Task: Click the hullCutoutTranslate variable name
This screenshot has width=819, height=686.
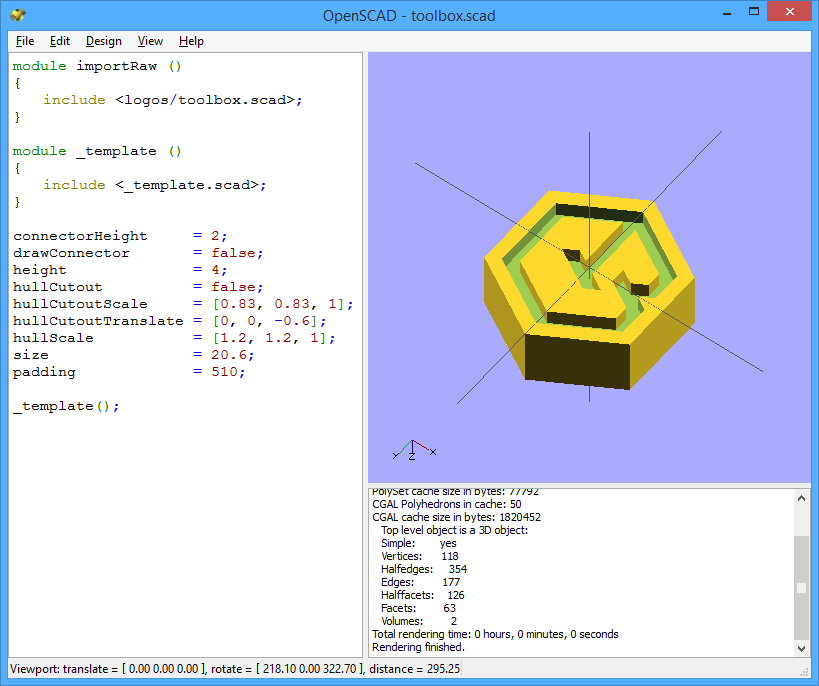Action: (98, 321)
